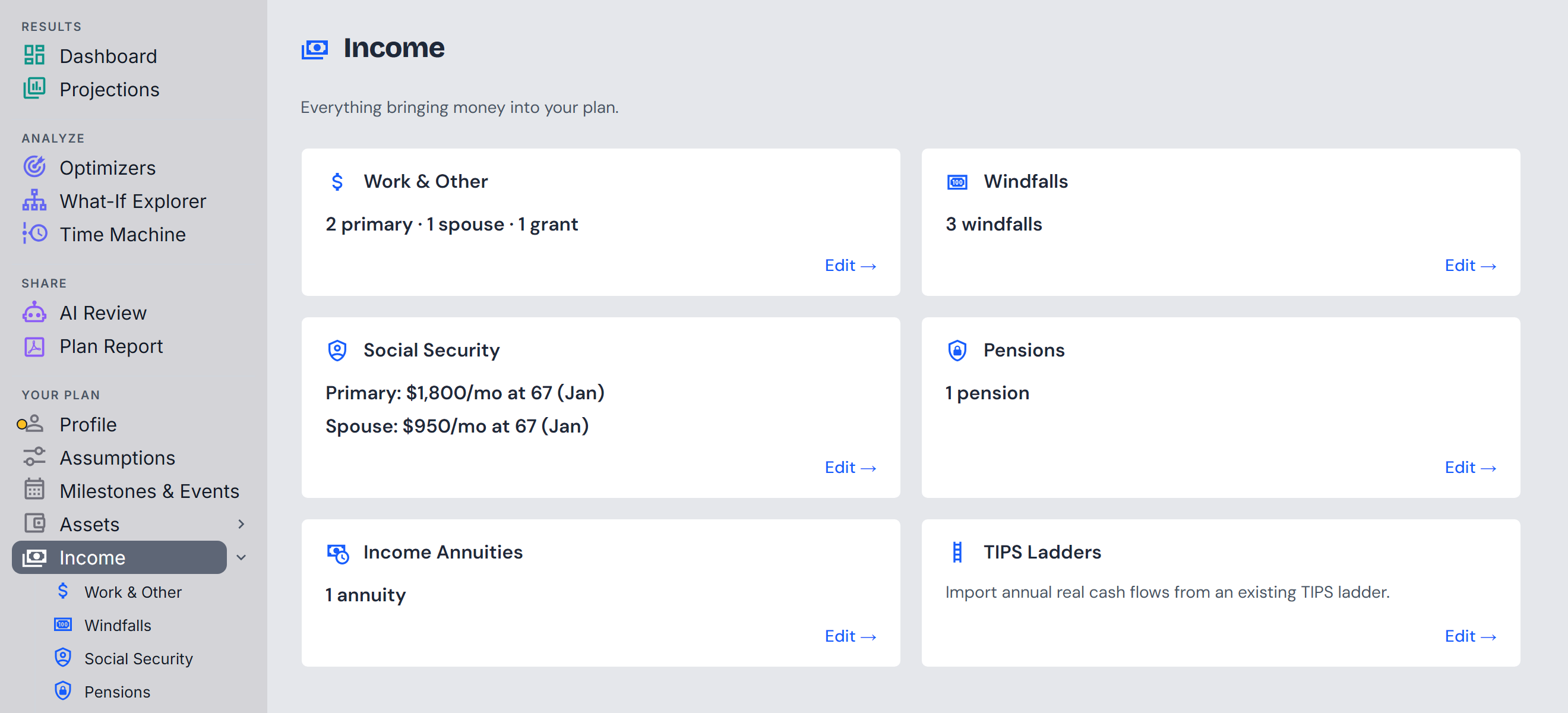Click the Milestones & Events calendar icon
The height and width of the screenshot is (713, 1568).
tap(34, 490)
